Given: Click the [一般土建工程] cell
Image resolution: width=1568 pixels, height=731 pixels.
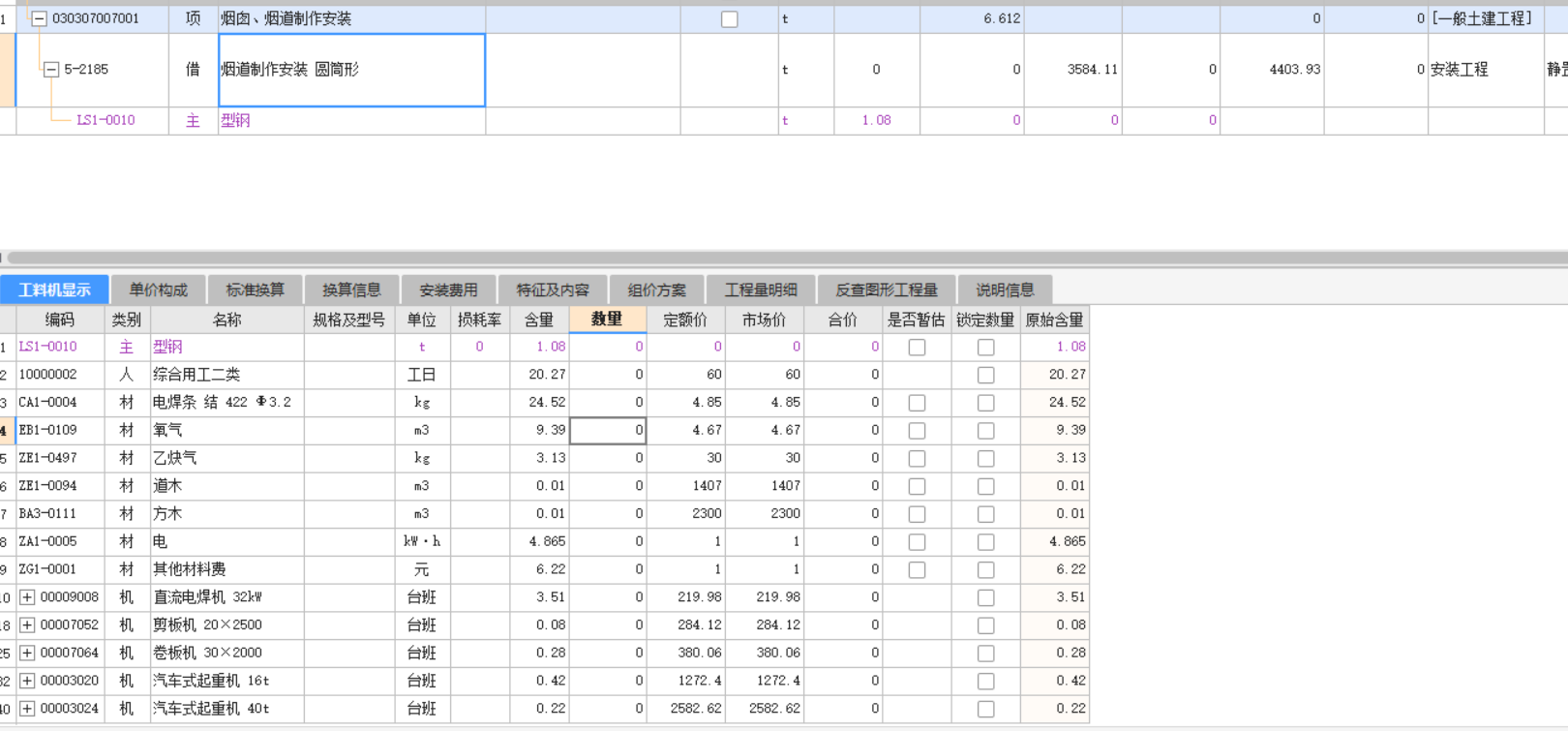Looking at the screenshot, I should (x=1486, y=18).
